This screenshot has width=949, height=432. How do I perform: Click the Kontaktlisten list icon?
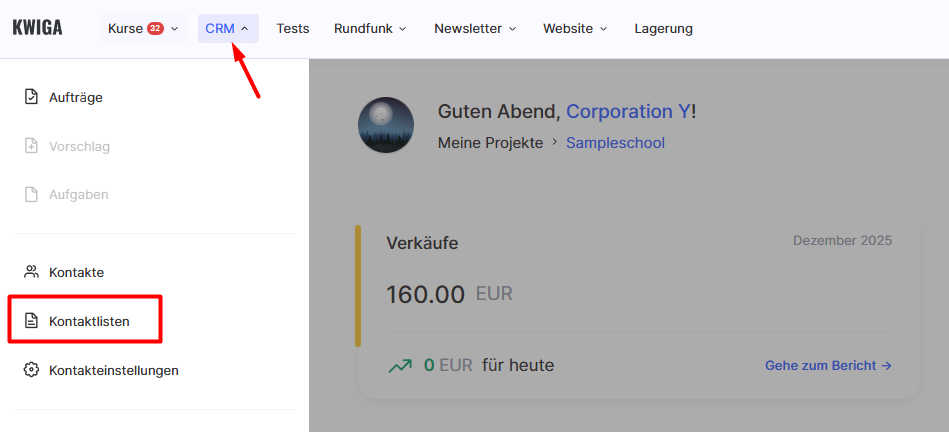coord(31,322)
